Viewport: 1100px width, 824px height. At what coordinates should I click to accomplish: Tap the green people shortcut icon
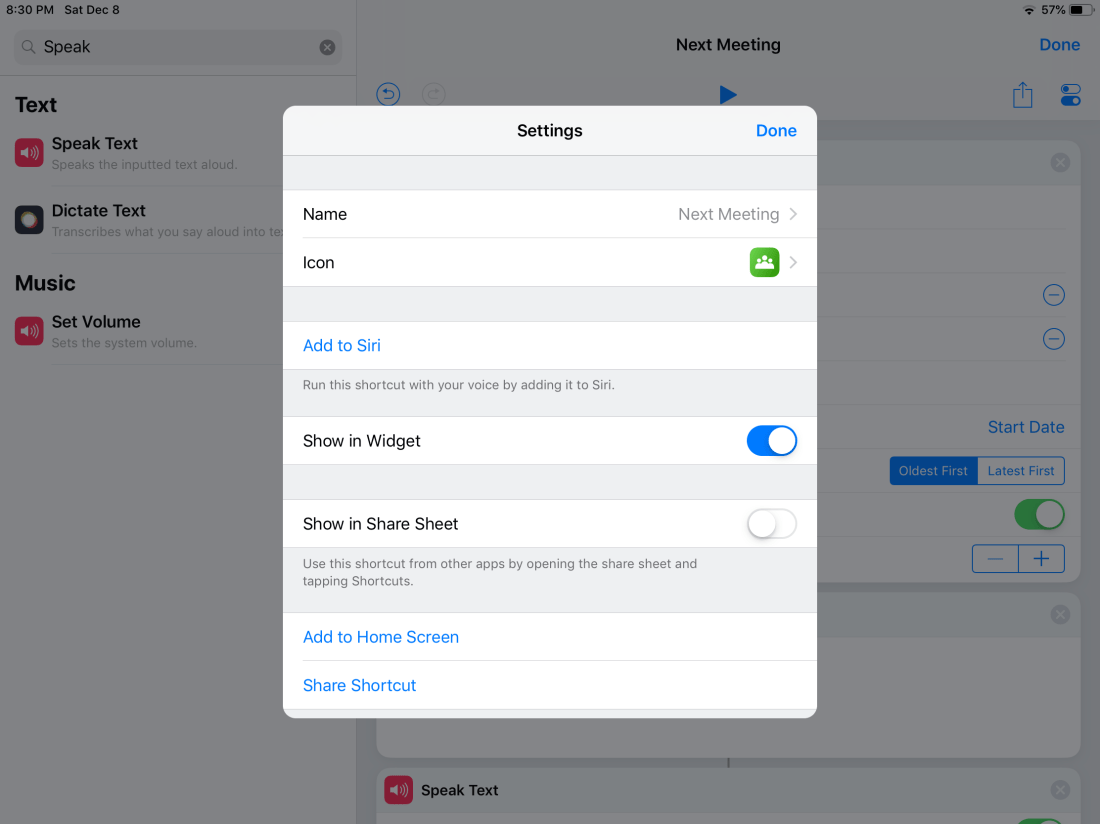coord(764,262)
